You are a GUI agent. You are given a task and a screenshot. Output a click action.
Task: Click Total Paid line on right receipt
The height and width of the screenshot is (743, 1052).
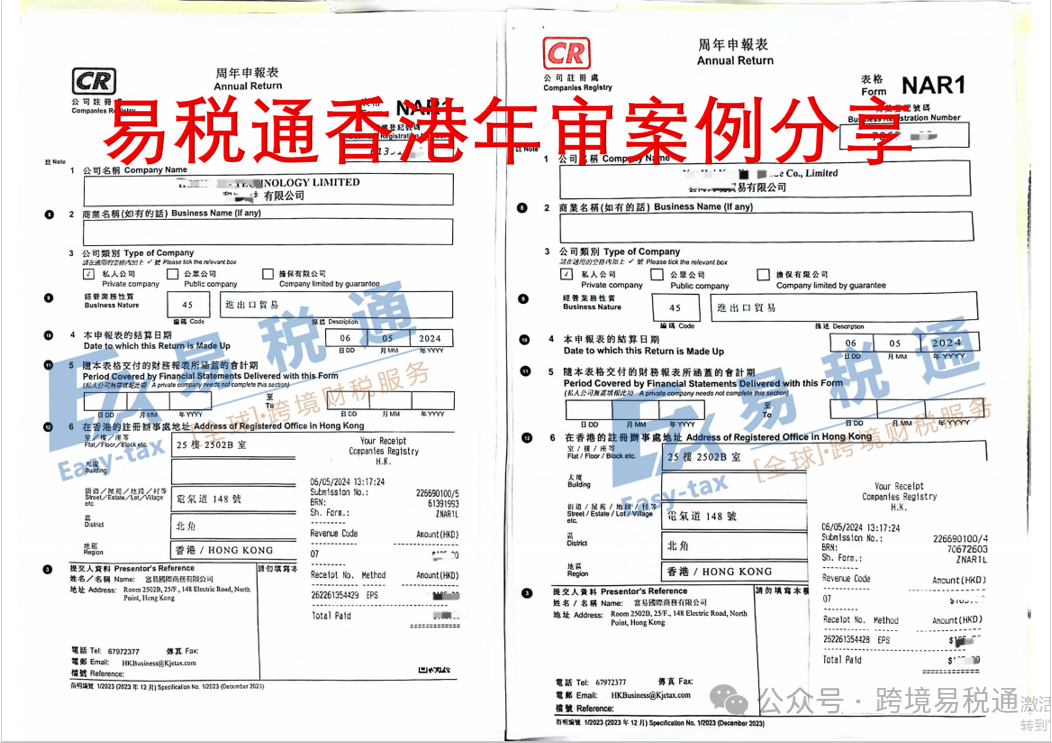pyautogui.click(x=902, y=660)
